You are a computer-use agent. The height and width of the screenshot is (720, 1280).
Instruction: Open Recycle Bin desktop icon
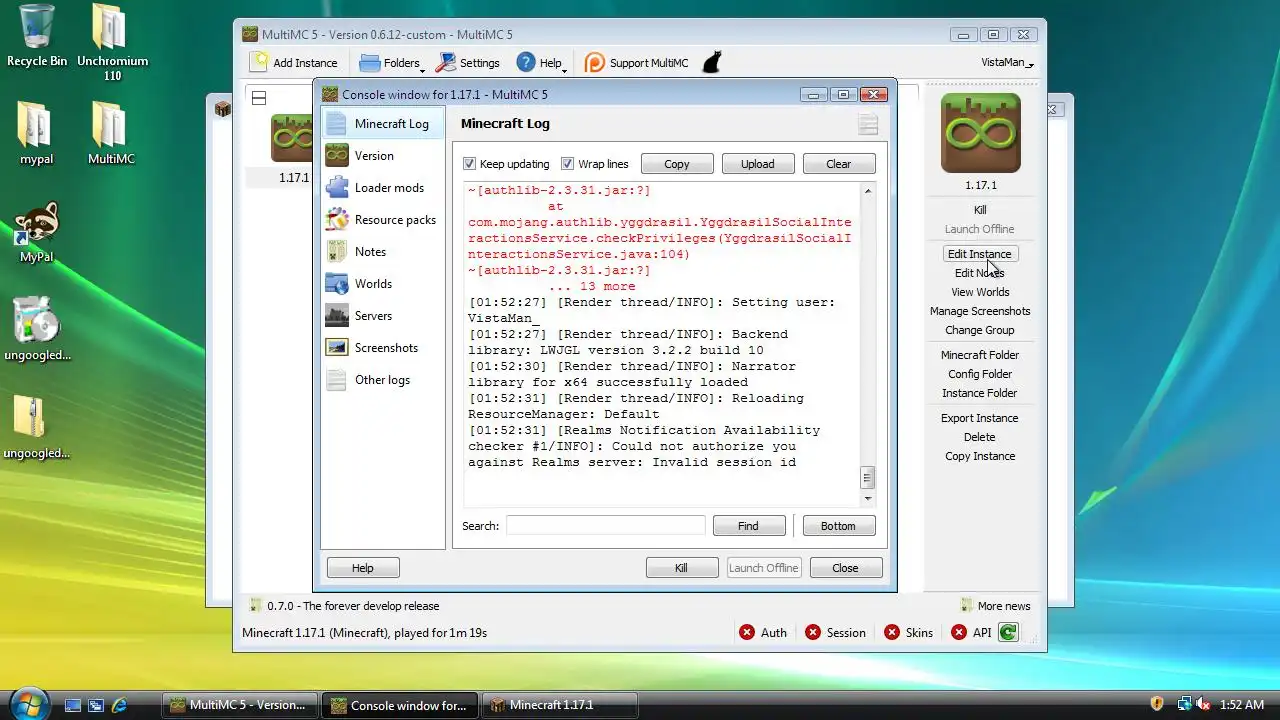(37, 36)
